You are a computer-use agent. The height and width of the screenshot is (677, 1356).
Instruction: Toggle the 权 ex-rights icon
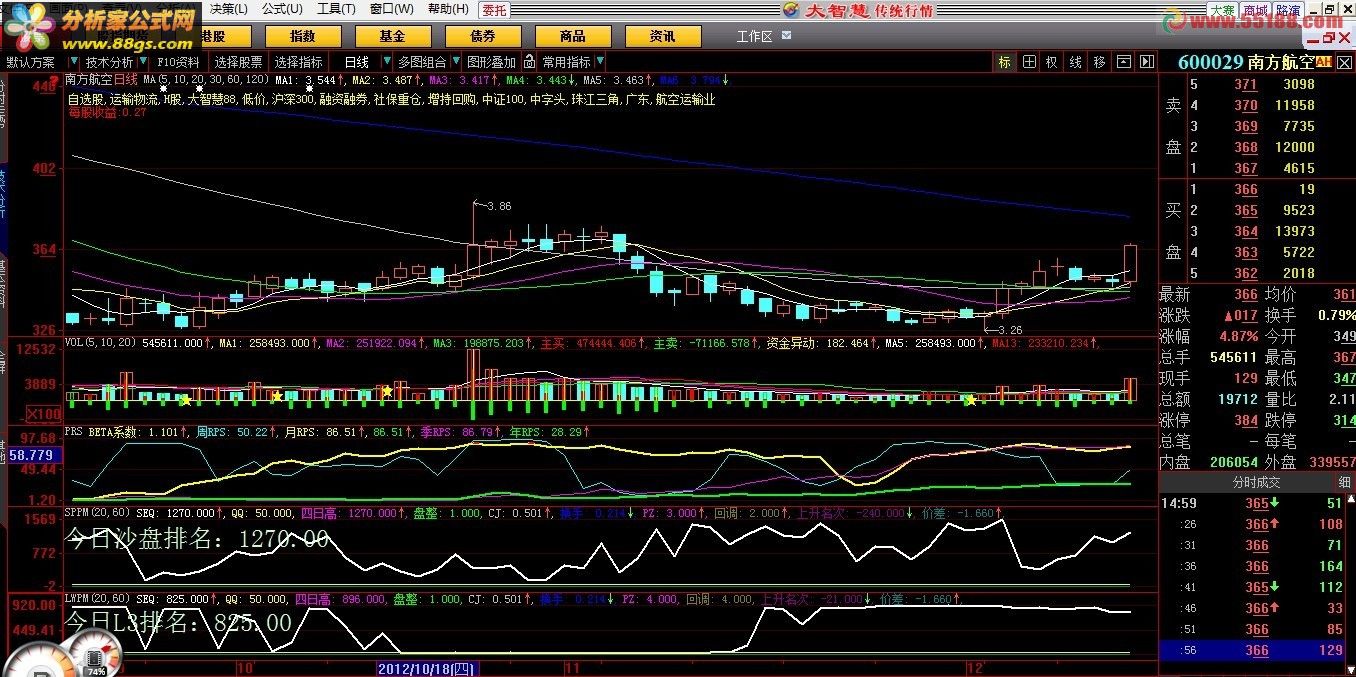coord(1052,62)
